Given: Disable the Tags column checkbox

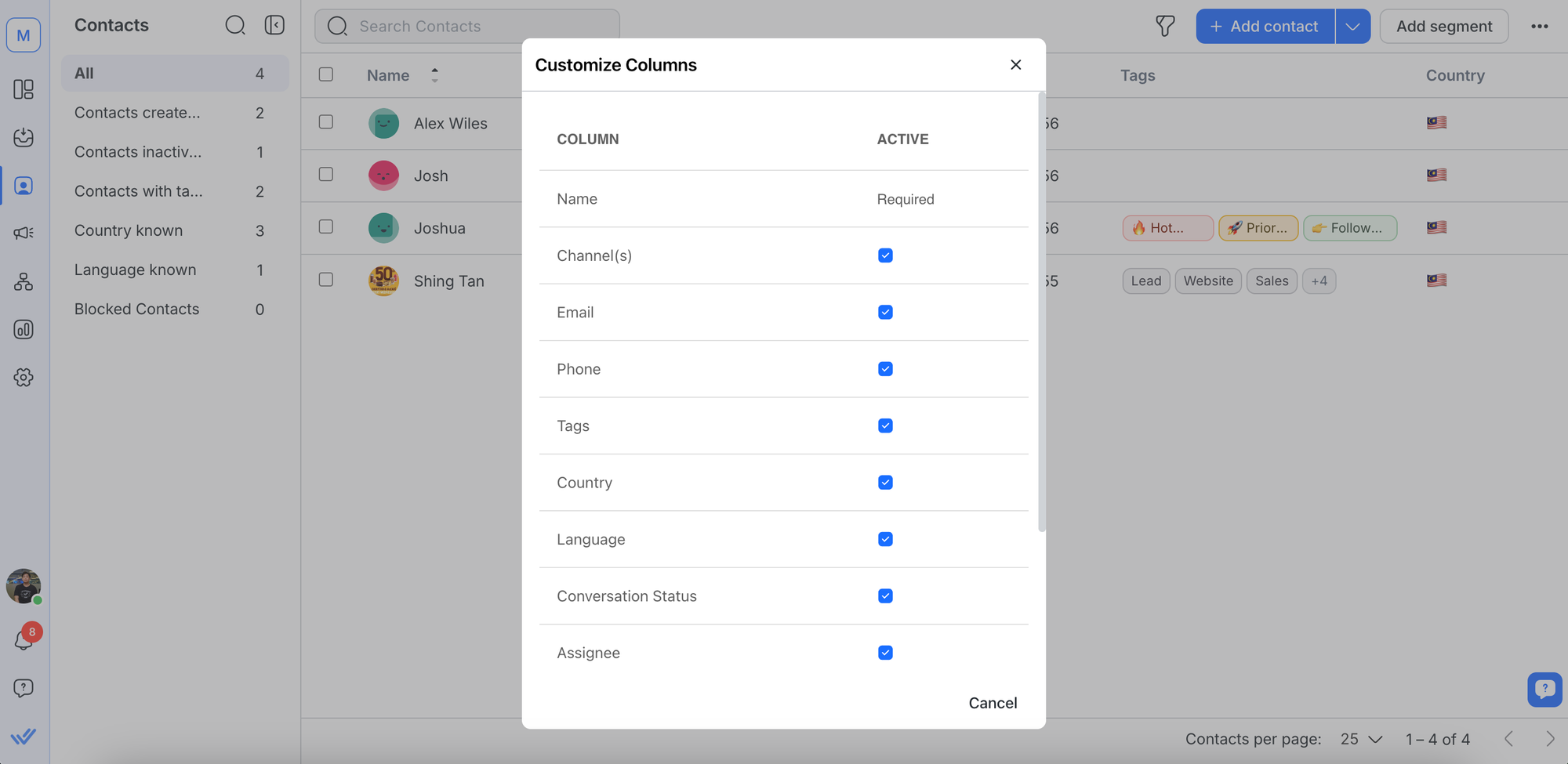Looking at the screenshot, I should point(885,426).
